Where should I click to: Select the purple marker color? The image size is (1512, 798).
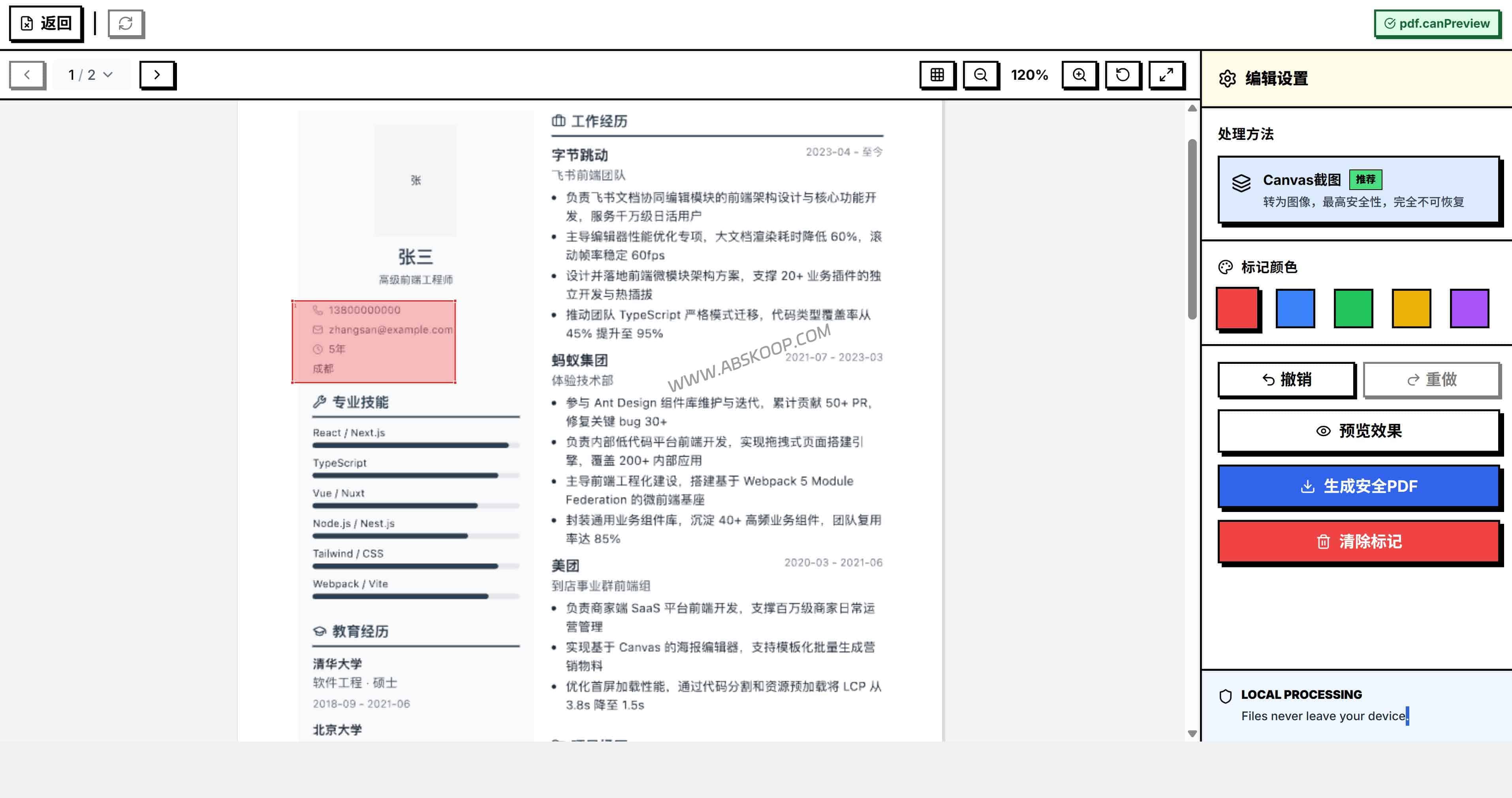[1469, 308]
